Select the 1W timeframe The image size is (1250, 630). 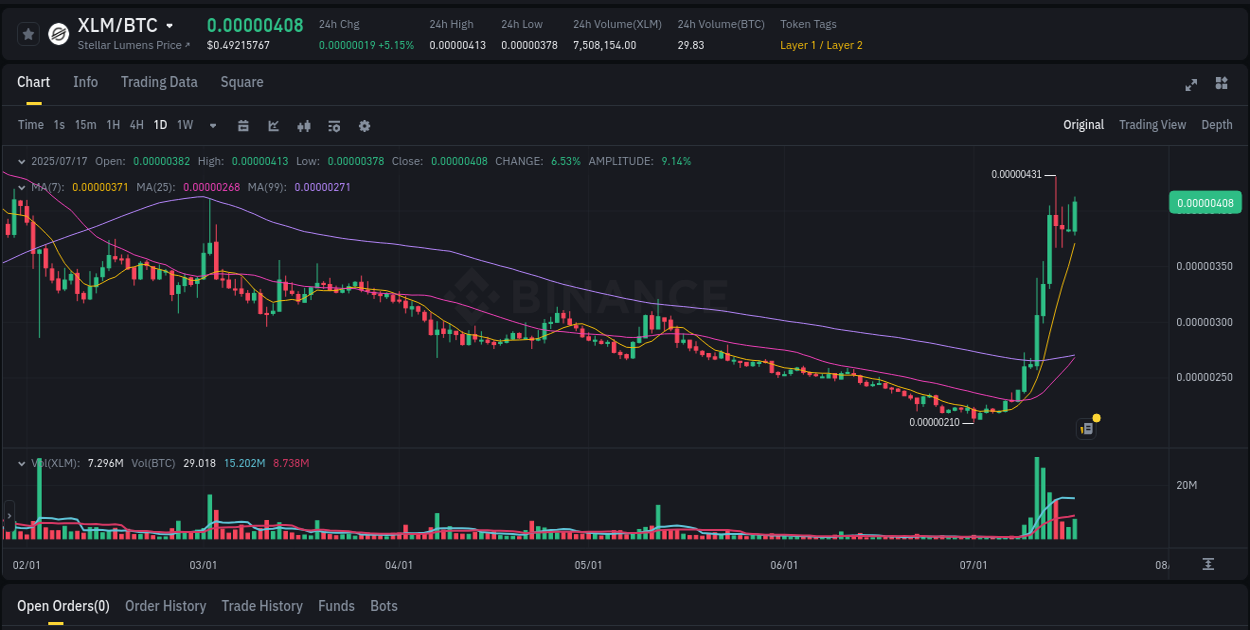[184, 125]
